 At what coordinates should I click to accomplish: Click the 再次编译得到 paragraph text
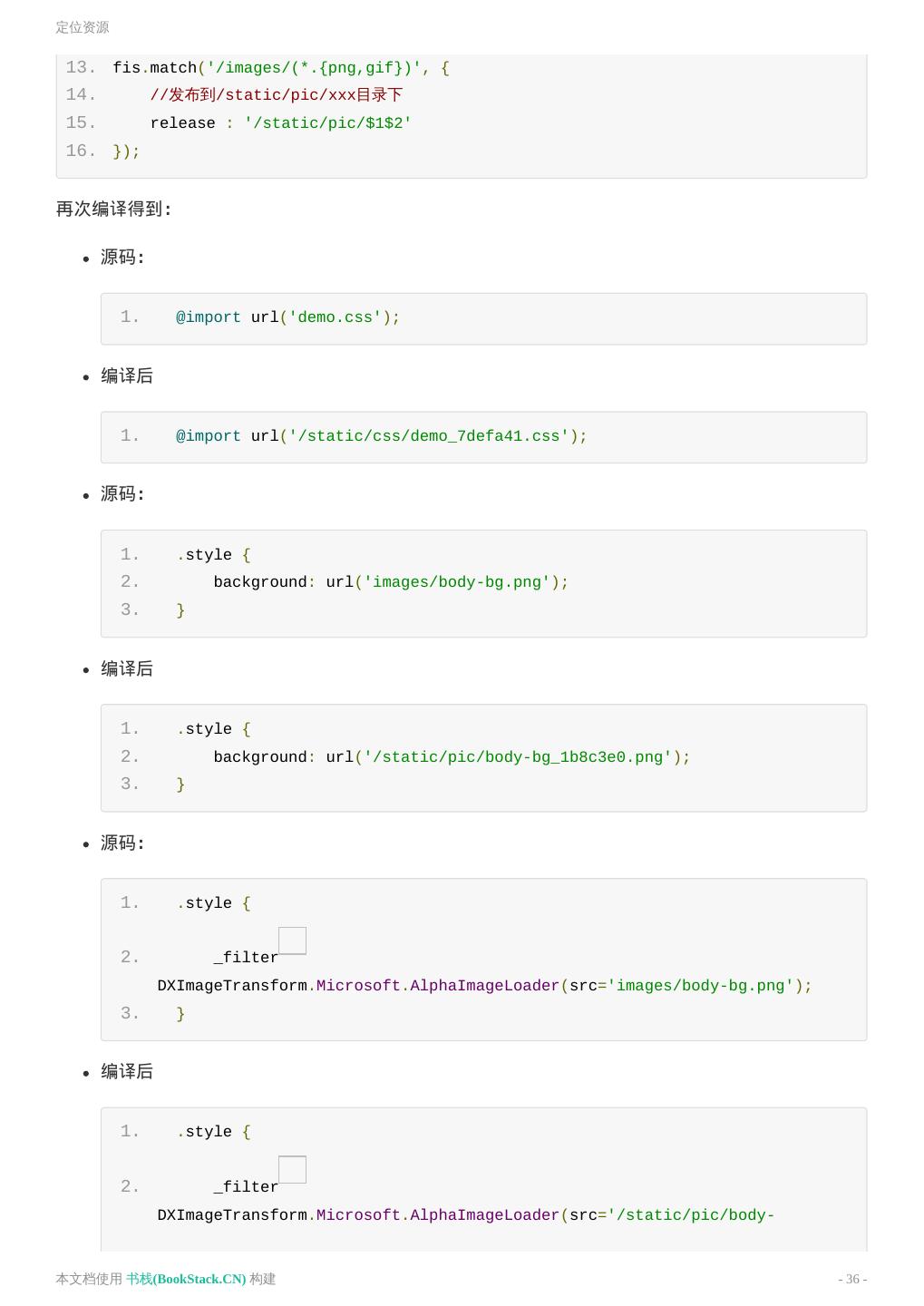113,209
